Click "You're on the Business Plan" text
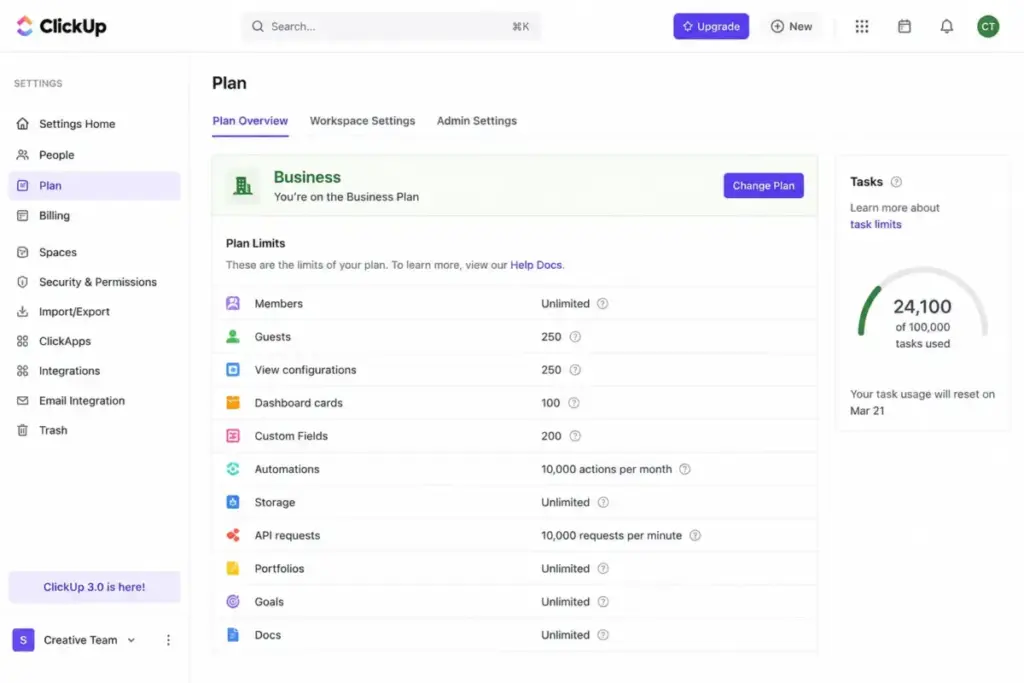Screen dimensions: 1024x683 (x=346, y=197)
